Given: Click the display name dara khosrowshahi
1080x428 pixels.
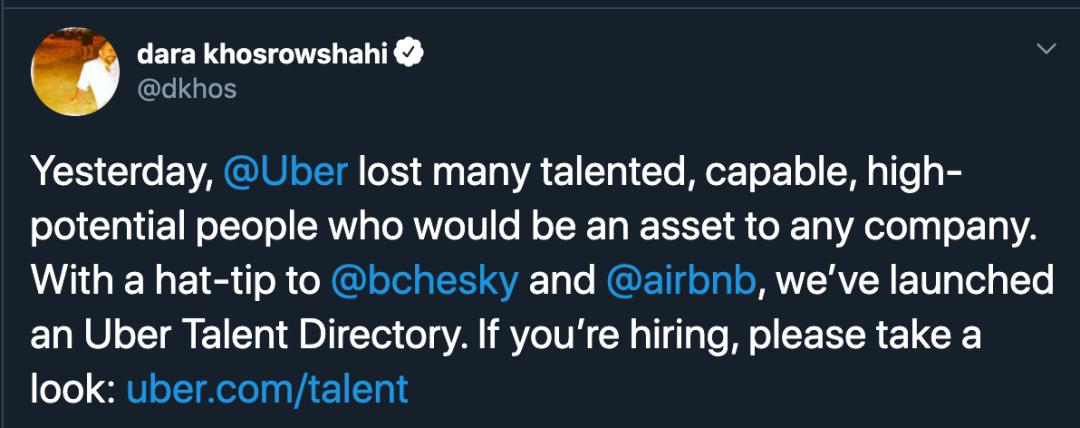Looking at the screenshot, I should pos(262,54).
